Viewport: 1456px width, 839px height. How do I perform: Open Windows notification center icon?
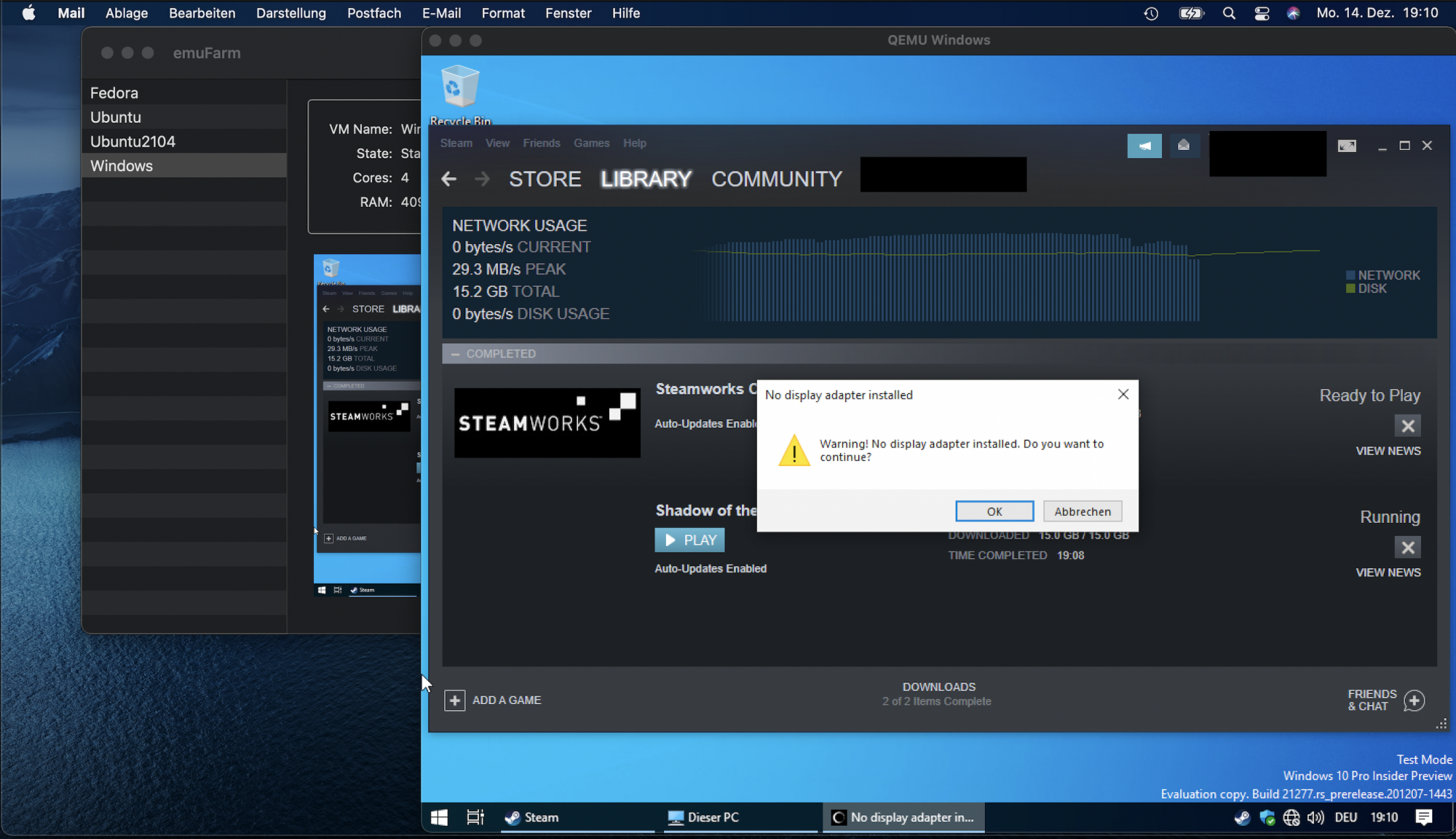pos(1424,817)
